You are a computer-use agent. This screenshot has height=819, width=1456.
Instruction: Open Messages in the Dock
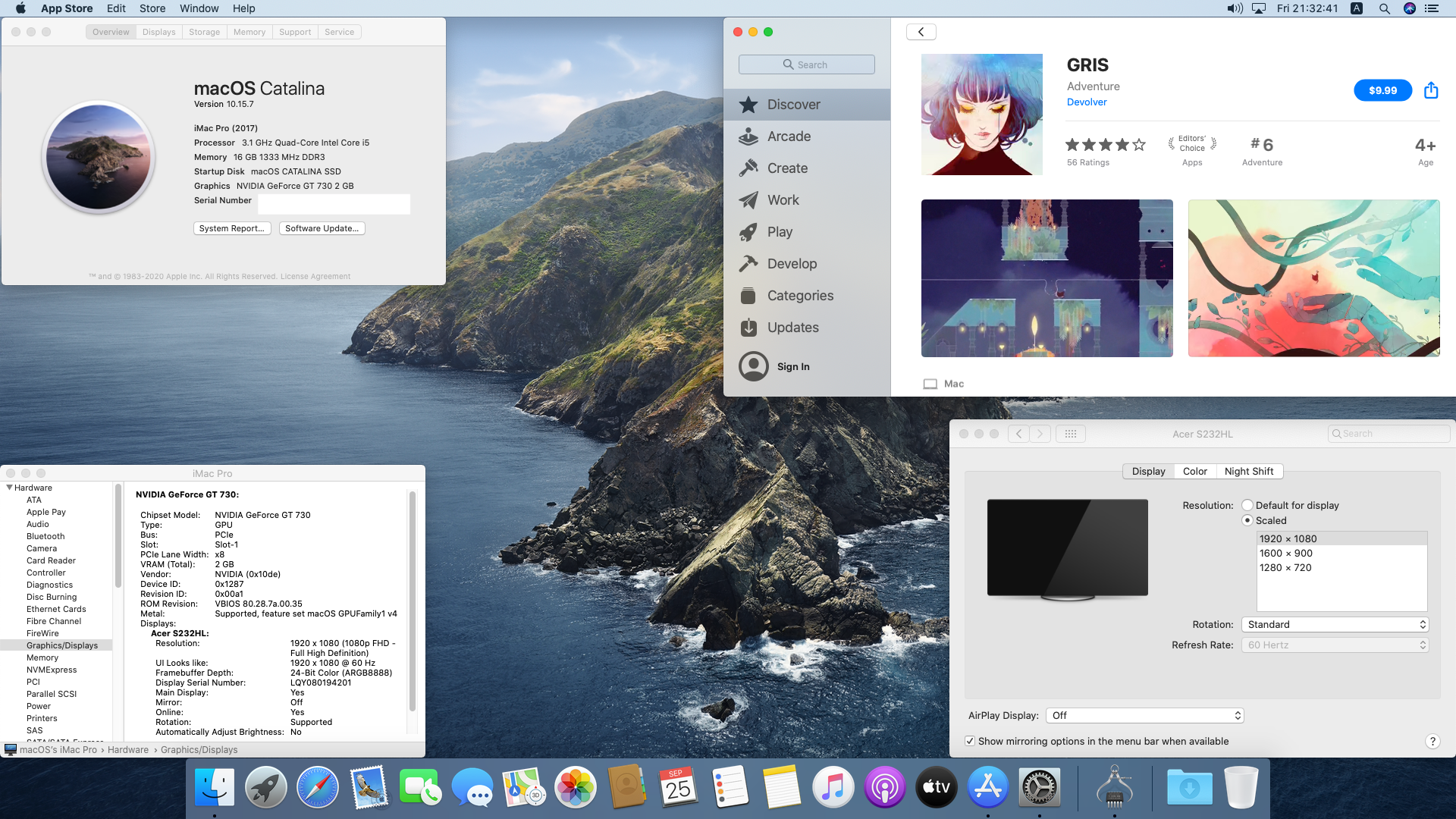[x=472, y=787]
